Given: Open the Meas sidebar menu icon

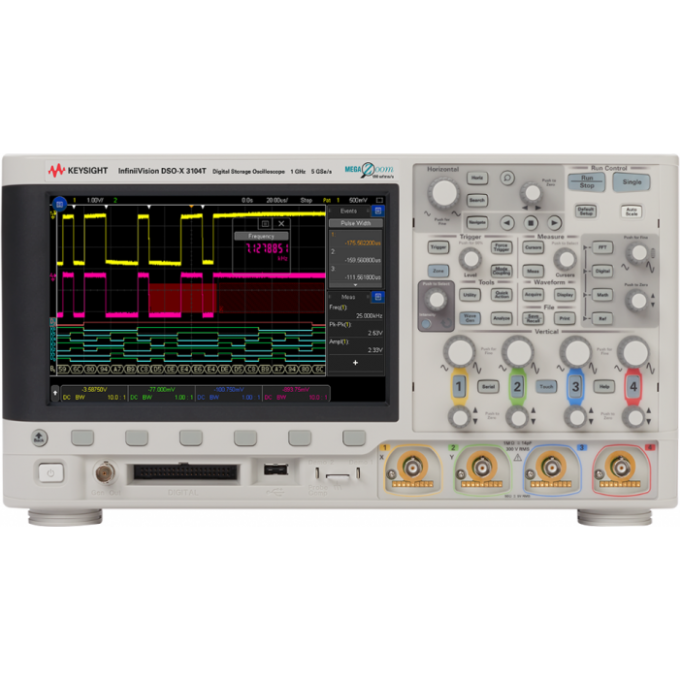Looking at the screenshot, I should point(378,297).
